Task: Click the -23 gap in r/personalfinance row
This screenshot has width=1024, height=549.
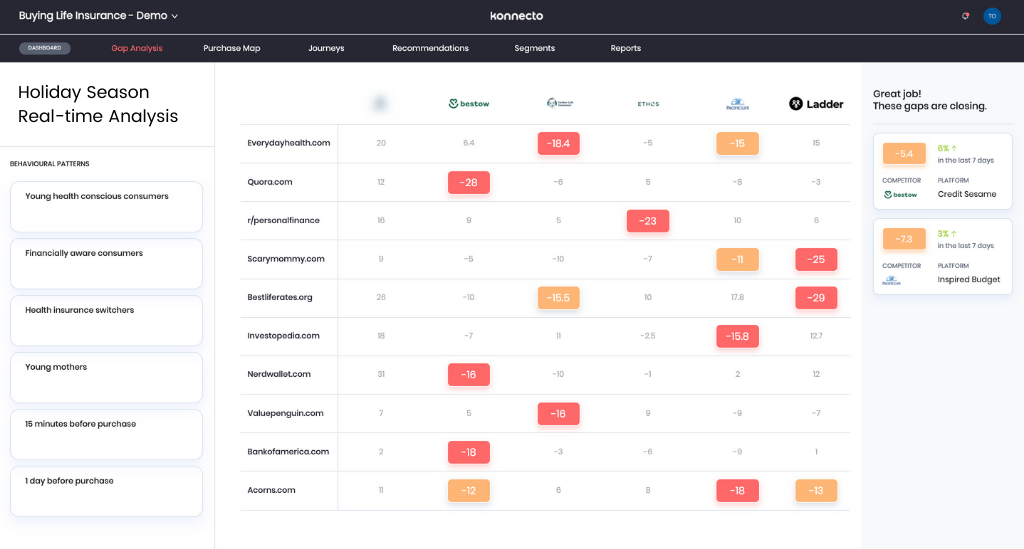Action: (x=648, y=221)
